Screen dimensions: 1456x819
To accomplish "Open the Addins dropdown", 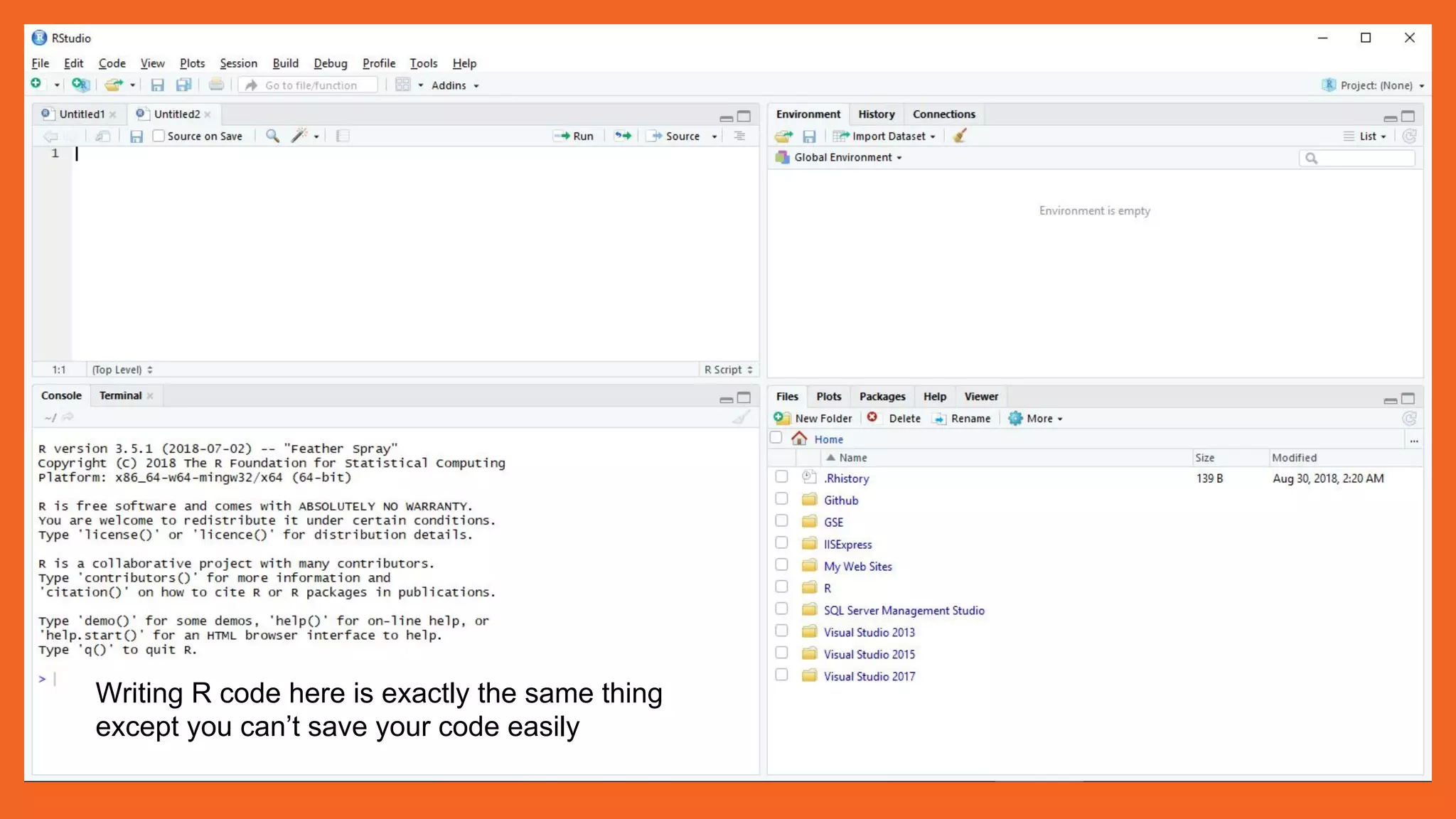I will click(x=455, y=85).
